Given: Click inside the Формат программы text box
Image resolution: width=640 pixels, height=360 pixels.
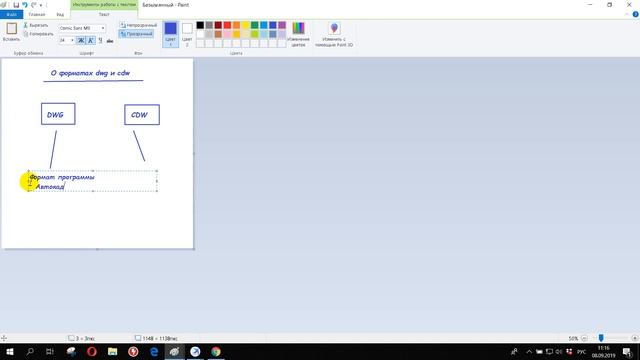Looking at the screenshot, I should tap(93, 181).
